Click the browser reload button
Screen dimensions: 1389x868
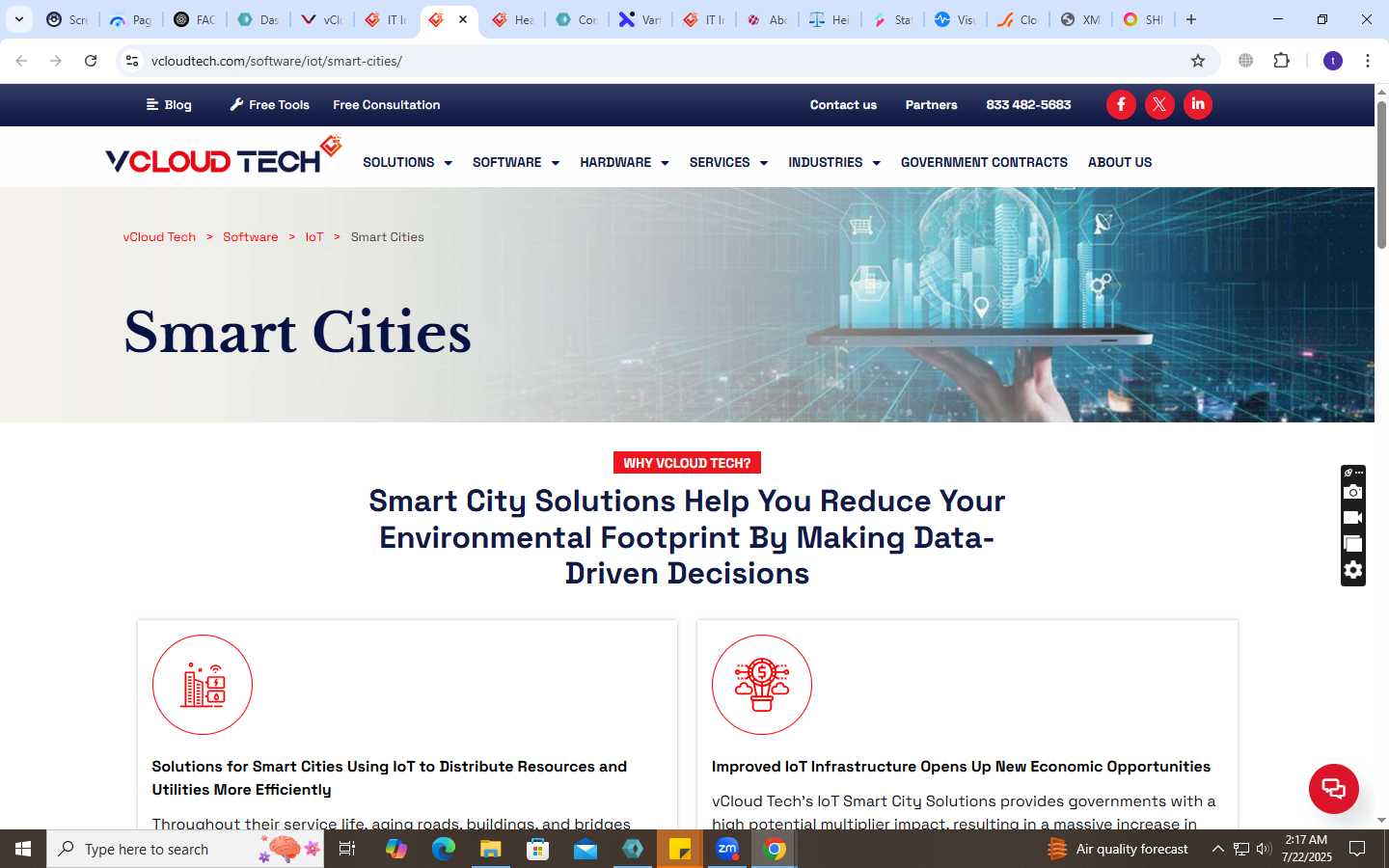tap(91, 61)
